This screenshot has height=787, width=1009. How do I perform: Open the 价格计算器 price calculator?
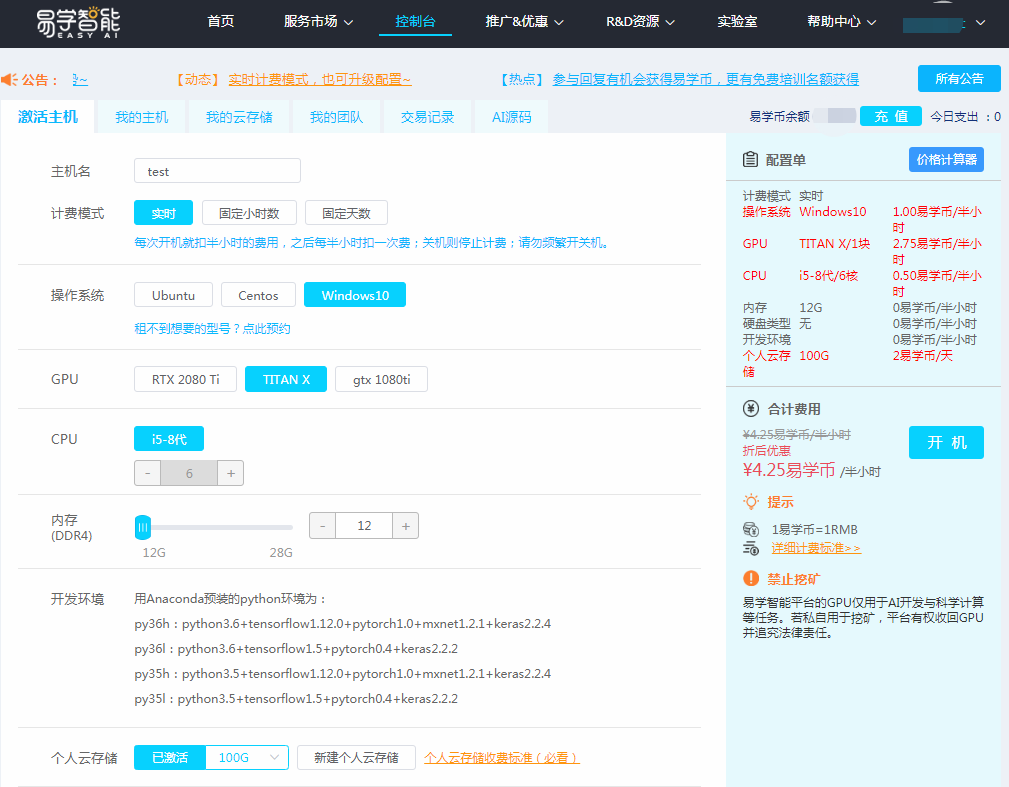click(x=945, y=160)
